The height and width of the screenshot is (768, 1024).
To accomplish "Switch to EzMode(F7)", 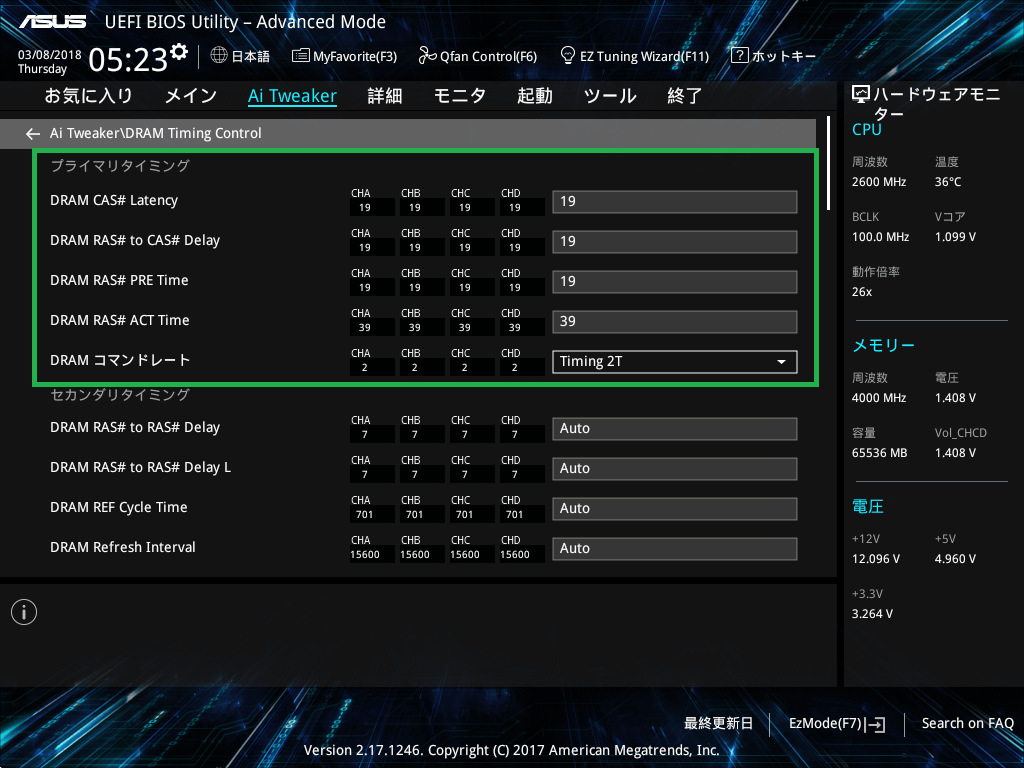I will tap(837, 724).
